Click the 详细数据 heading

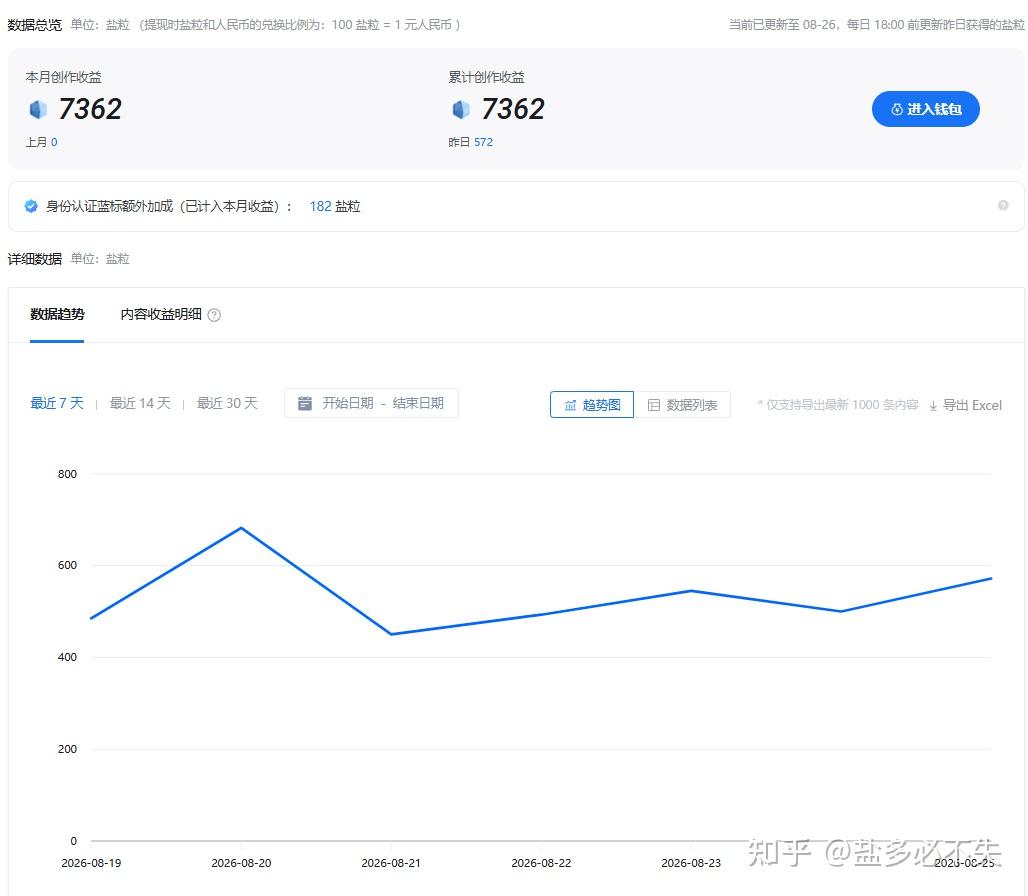(x=34, y=259)
